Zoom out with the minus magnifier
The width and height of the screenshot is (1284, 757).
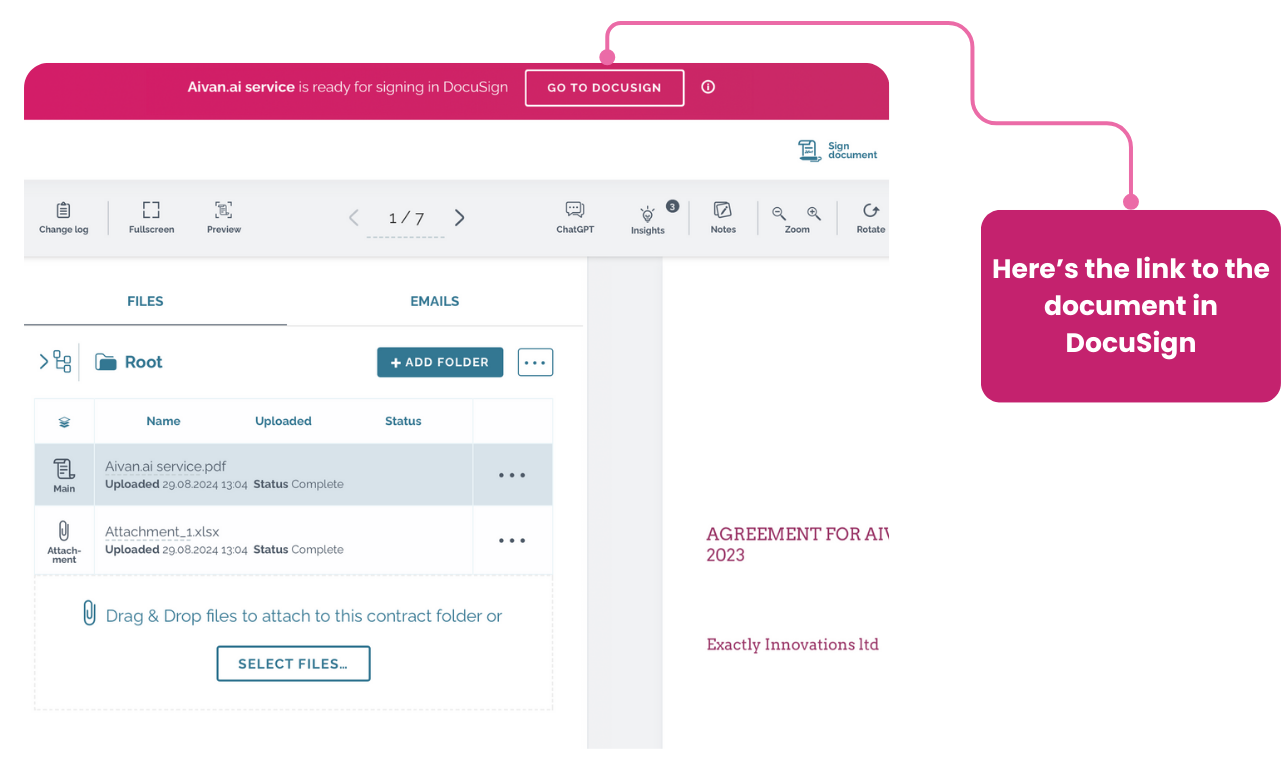click(779, 213)
